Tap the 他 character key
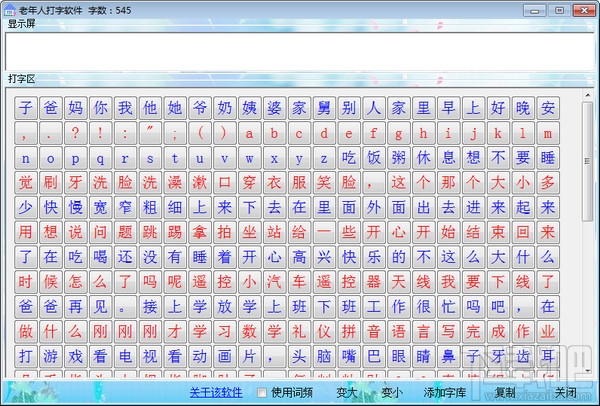 [150, 108]
